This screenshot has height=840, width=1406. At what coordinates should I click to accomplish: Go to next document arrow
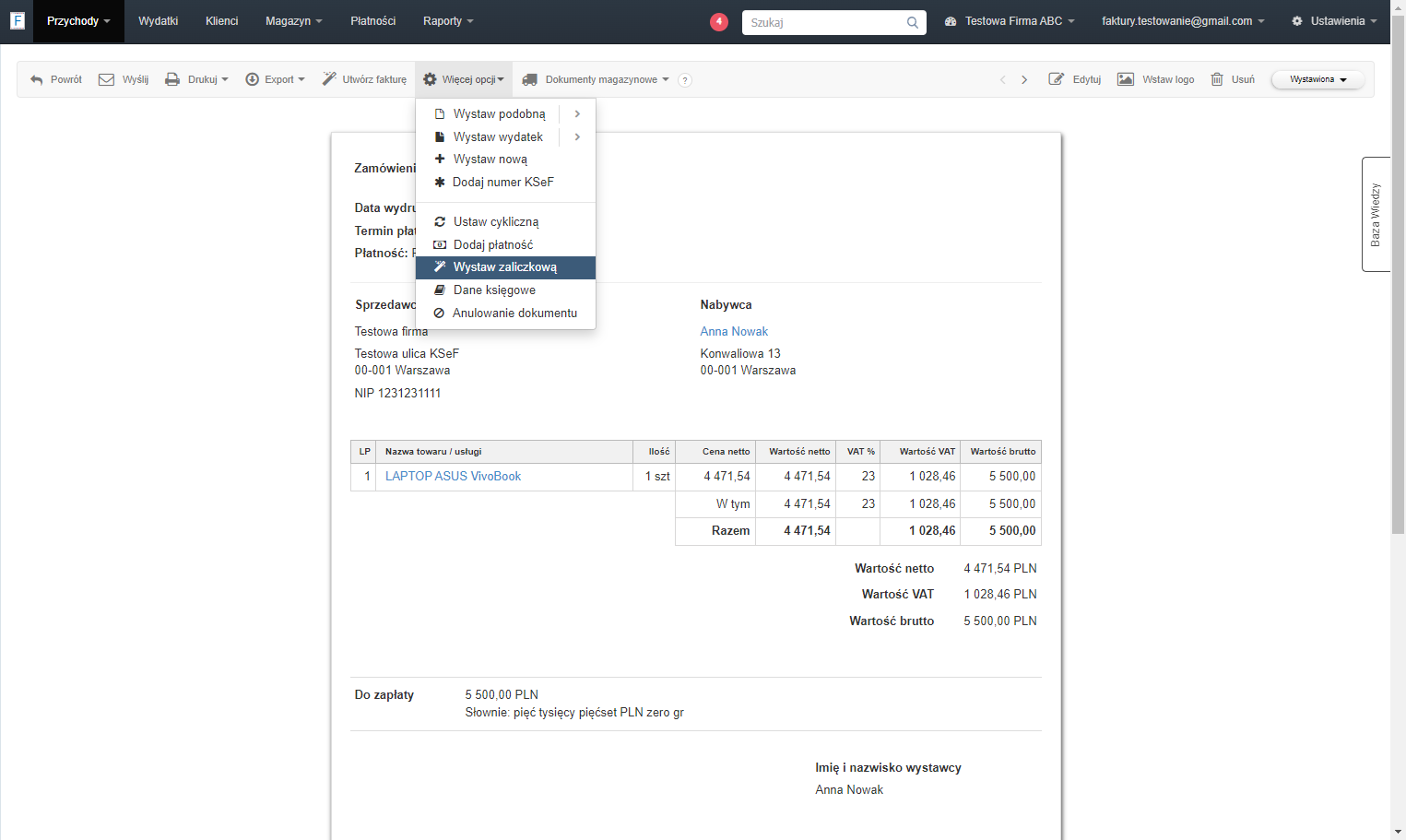point(1024,80)
